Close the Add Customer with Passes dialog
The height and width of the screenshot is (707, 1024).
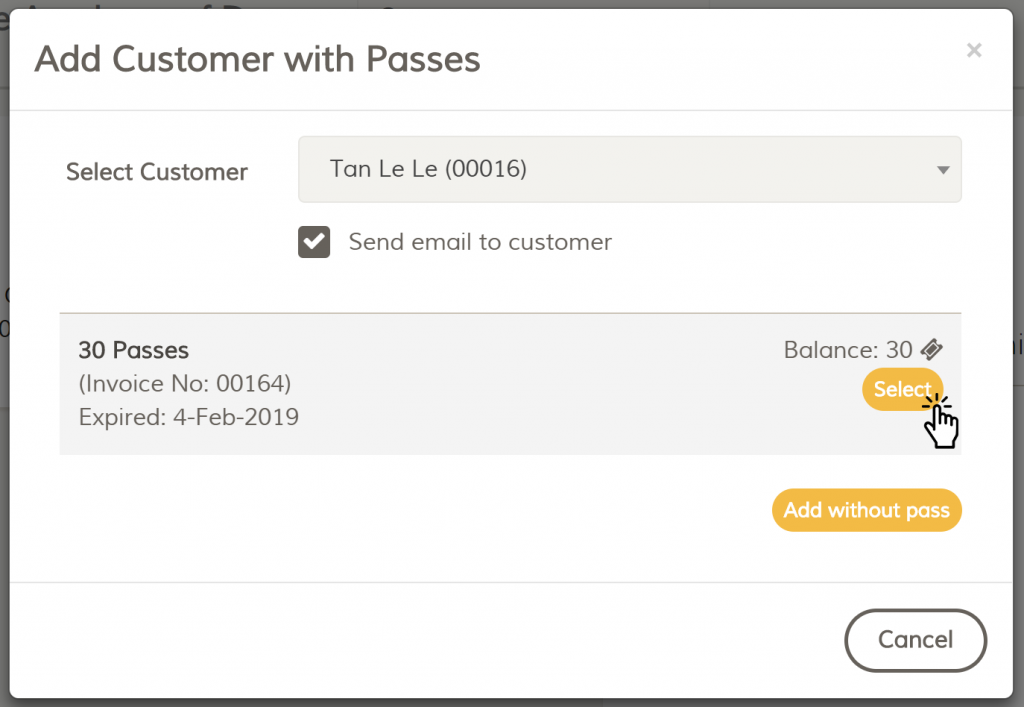coord(974,50)
